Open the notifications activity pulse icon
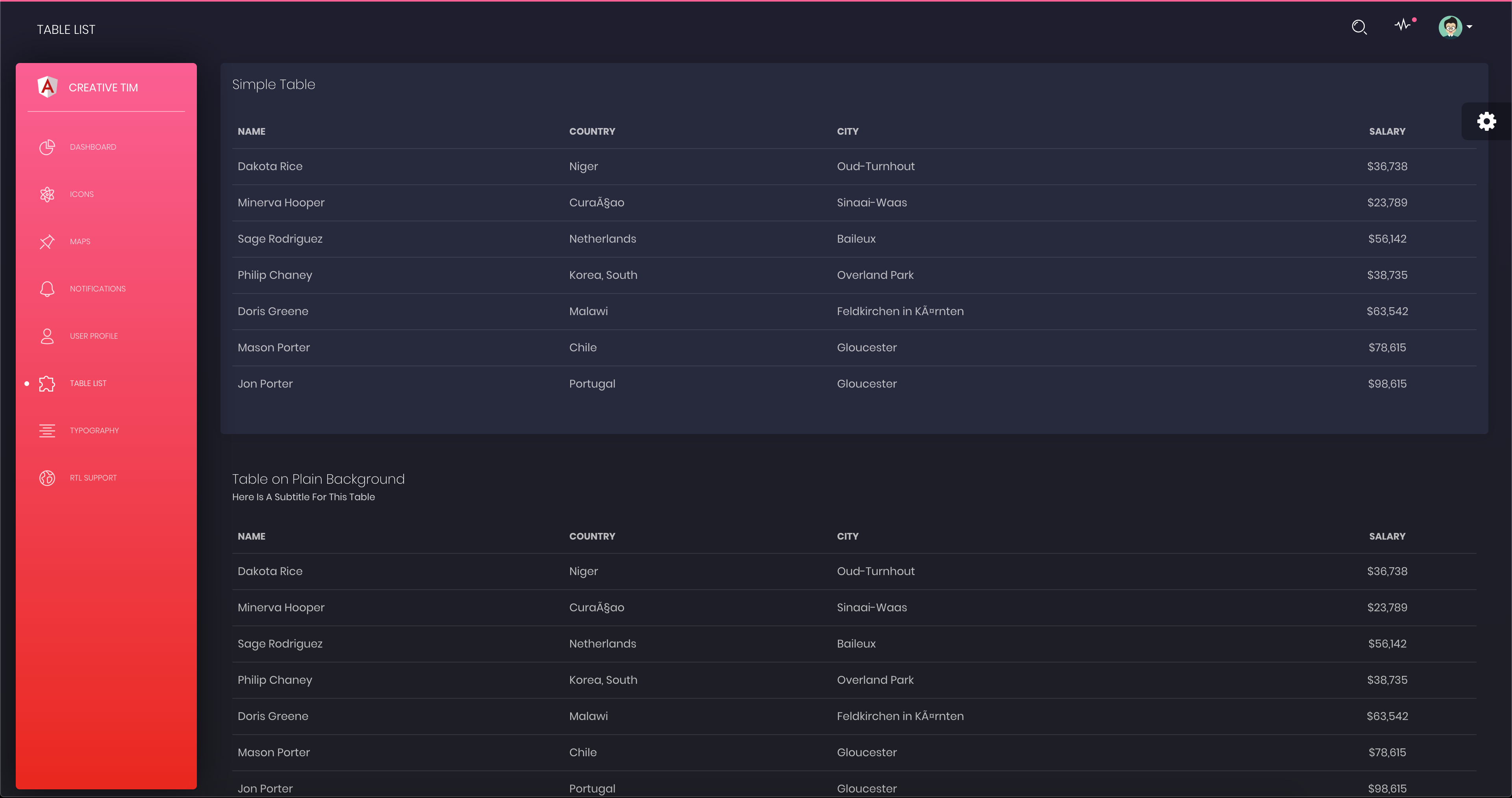Screen dimensions: 1512x798 point(1402,25)
